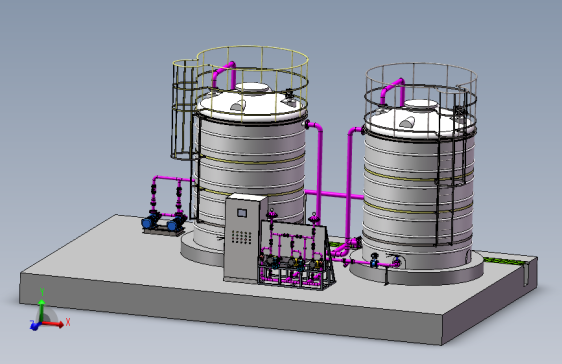Select the horizontal magenta pipe between tanks
This screenshot has width=562, height=364.
click(333, 194)
